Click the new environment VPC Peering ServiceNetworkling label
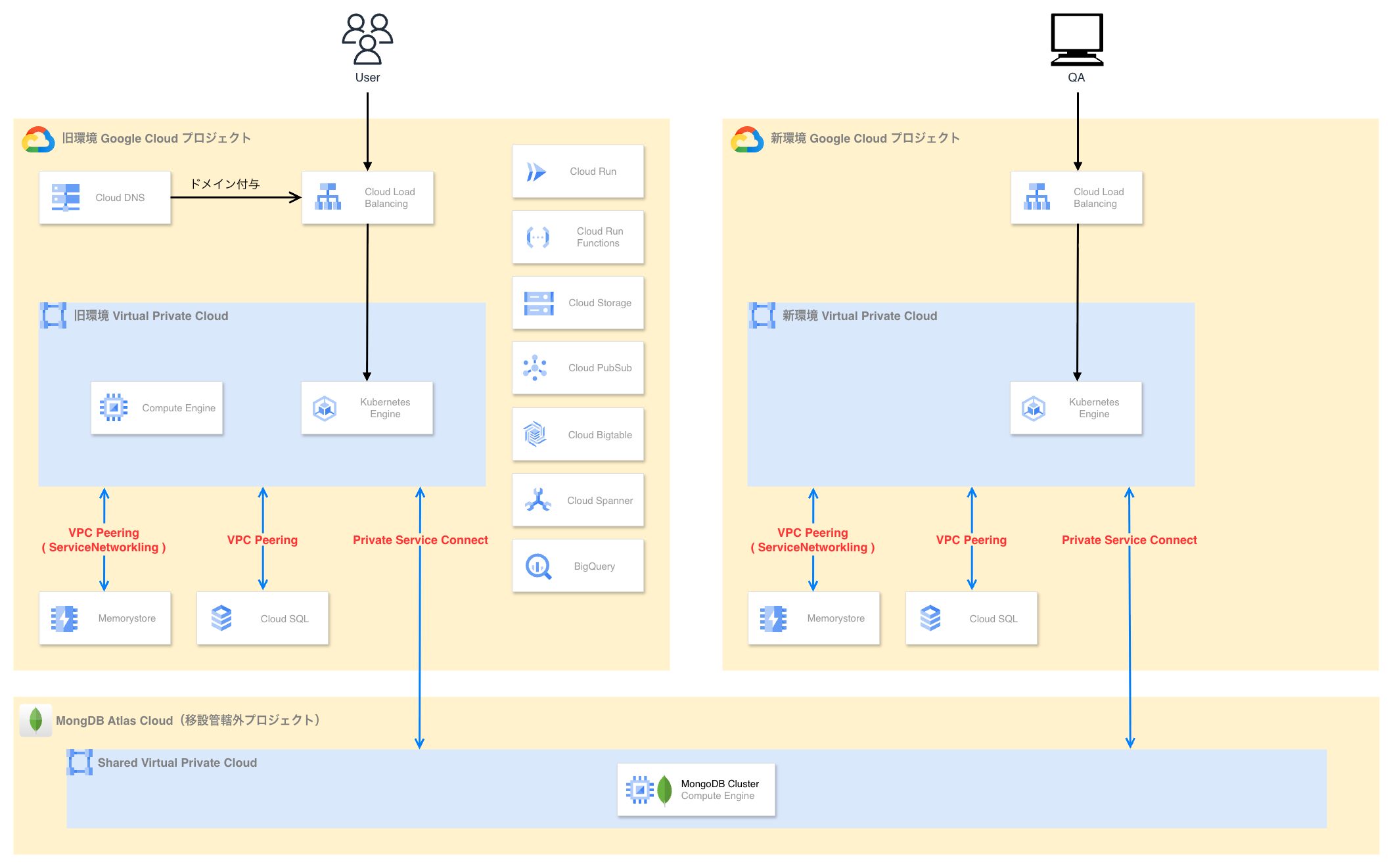Viewport: 1393px width, 868px height. (813, 540)
